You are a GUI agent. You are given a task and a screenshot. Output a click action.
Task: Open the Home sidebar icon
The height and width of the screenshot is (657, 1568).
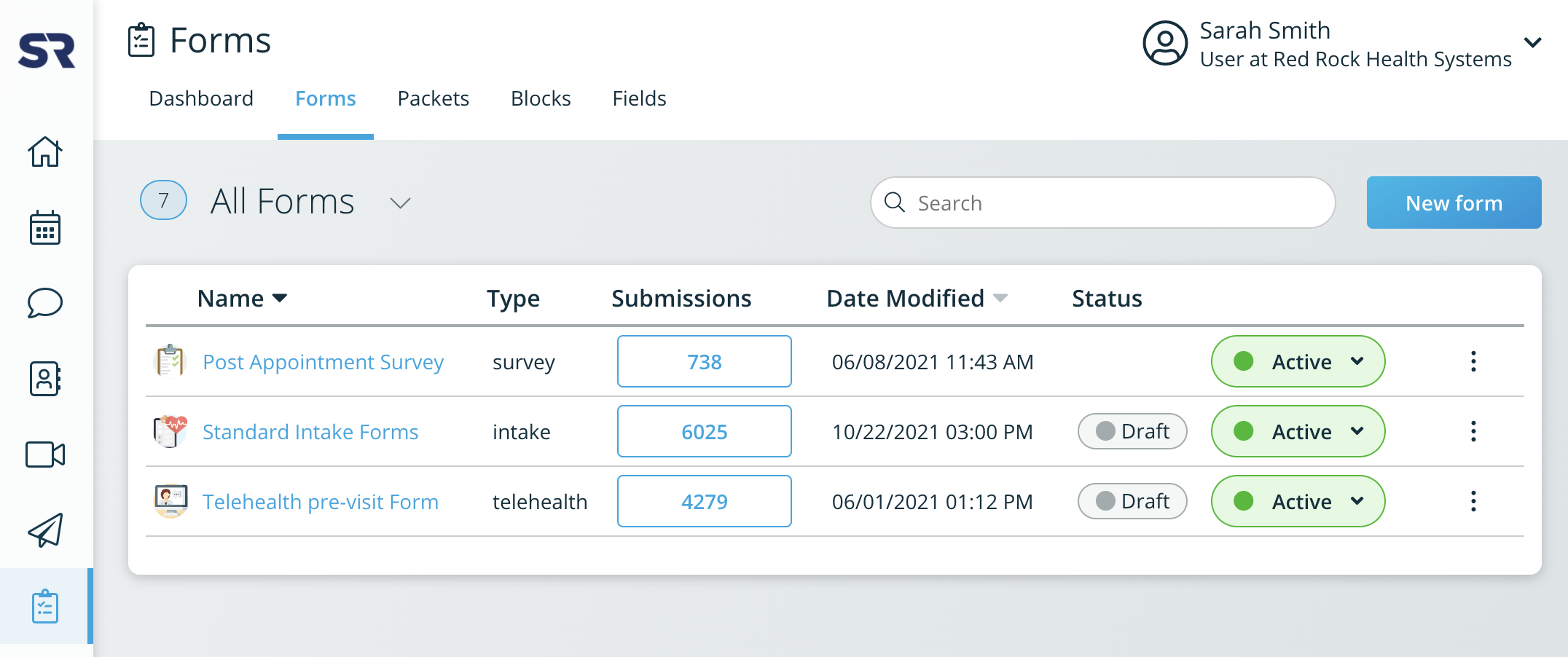point(46,152)
